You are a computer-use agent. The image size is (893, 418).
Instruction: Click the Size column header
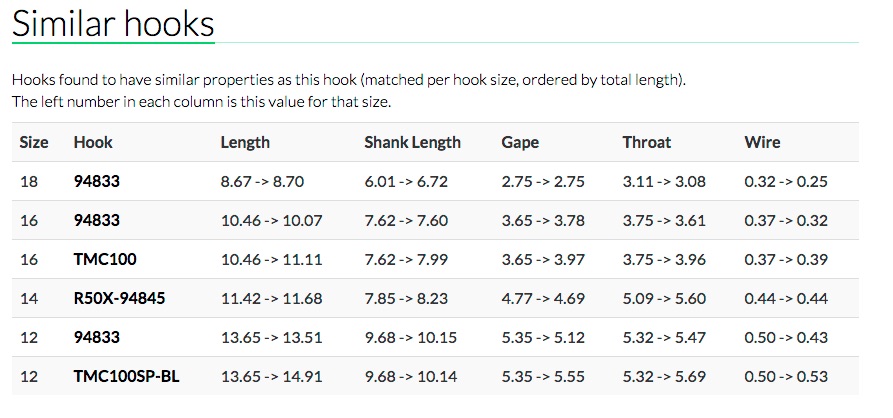pos(34,142)
